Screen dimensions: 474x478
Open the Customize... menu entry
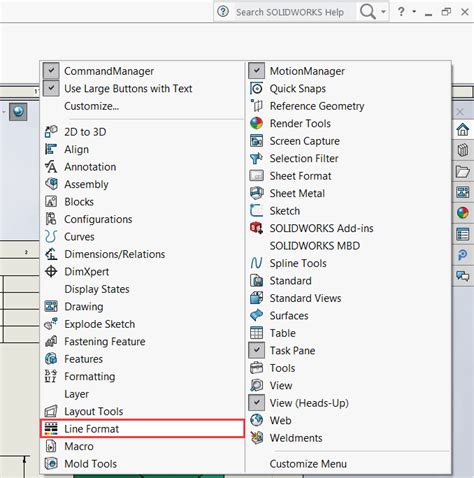coord(142,106)
